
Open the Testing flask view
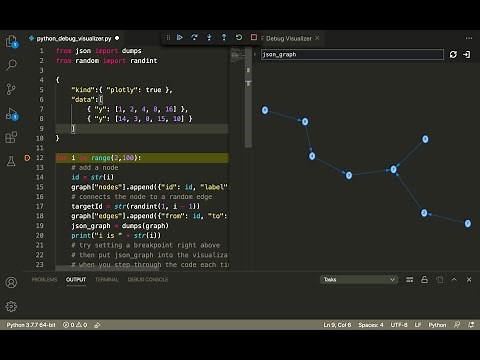tap(11, 161)
